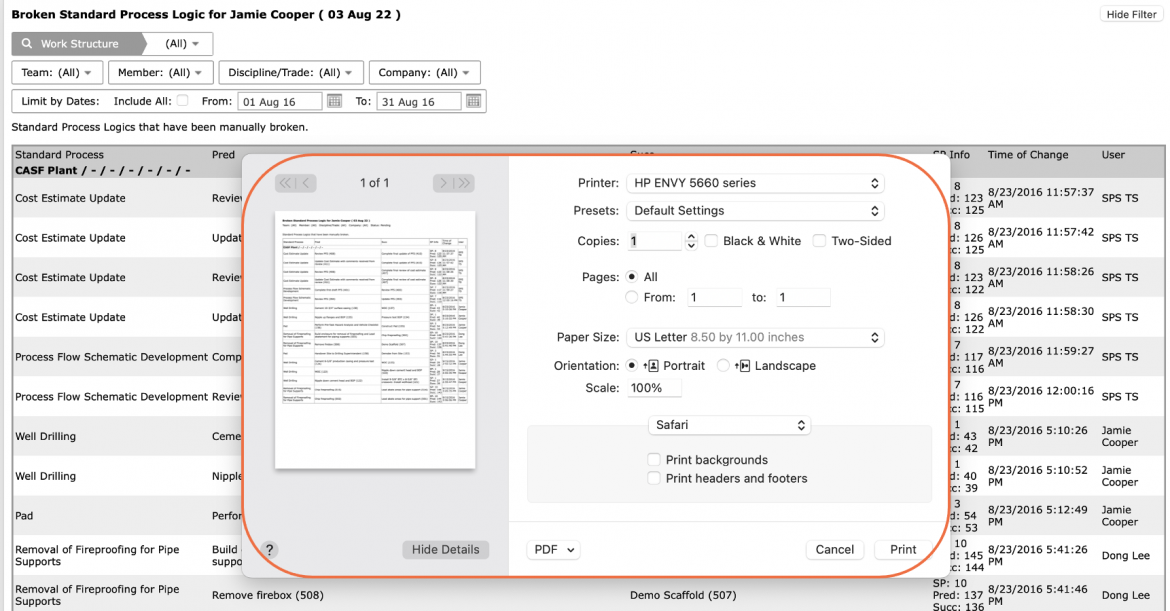The width and height of the screenshot is (1170, 611).
Task: Click Time of Change column header
Action: point(1027,154)
